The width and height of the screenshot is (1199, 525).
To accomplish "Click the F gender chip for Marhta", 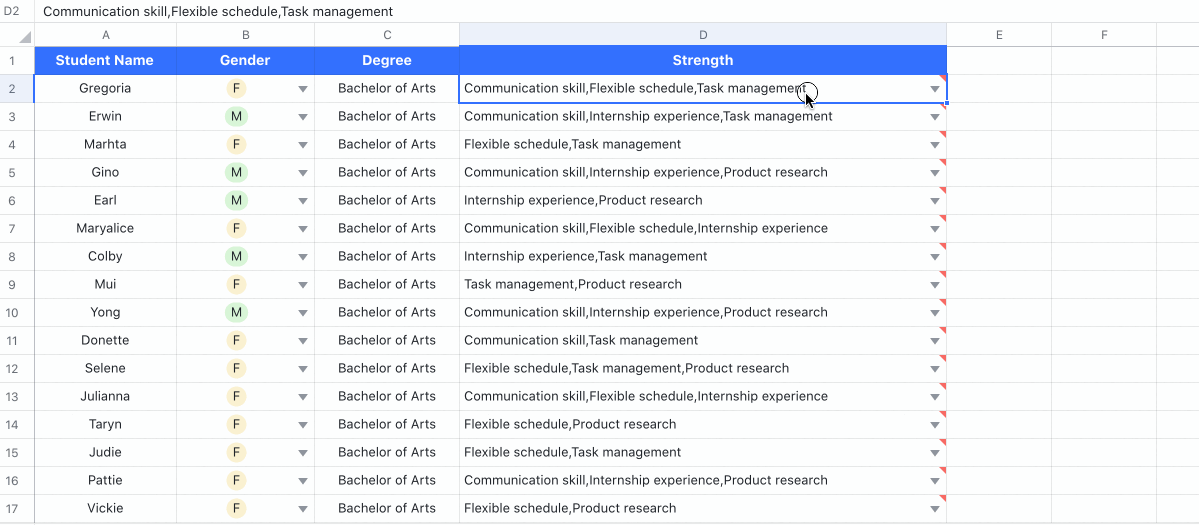I will [x=236, y=144].
